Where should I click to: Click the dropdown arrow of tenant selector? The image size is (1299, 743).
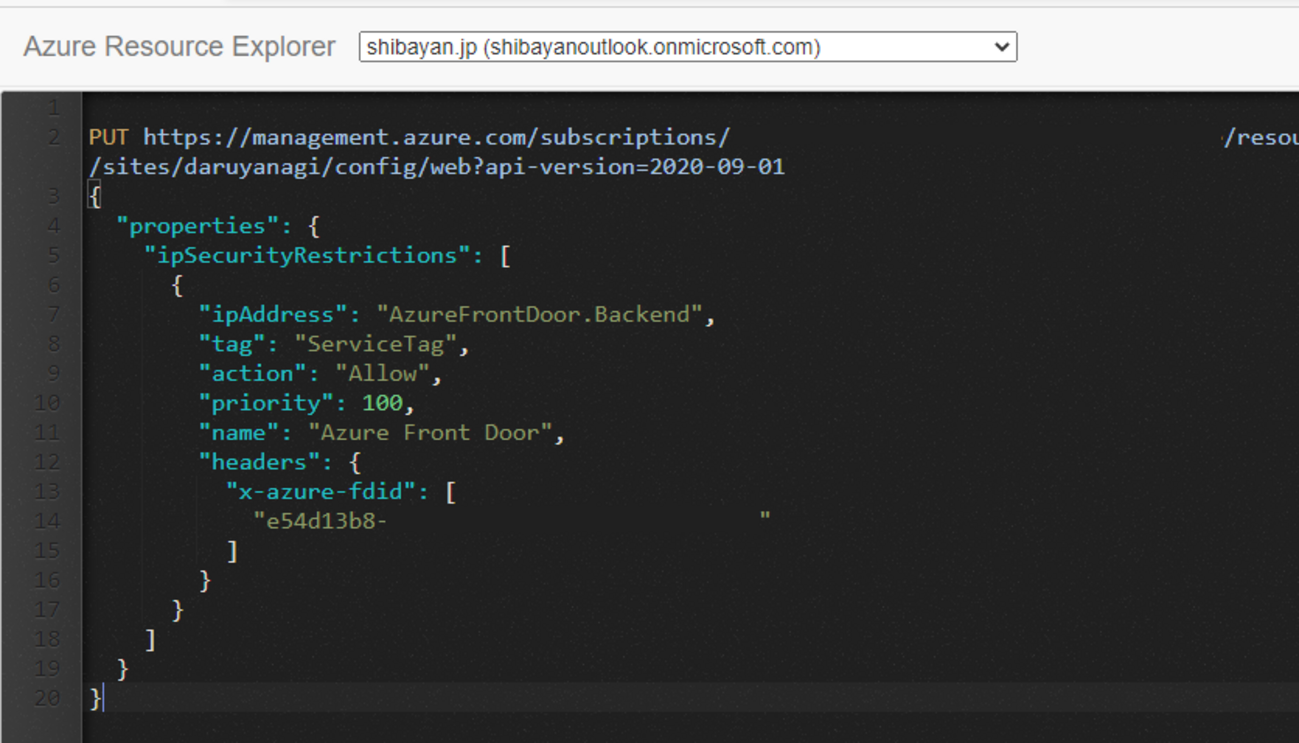pos(1001,47)
